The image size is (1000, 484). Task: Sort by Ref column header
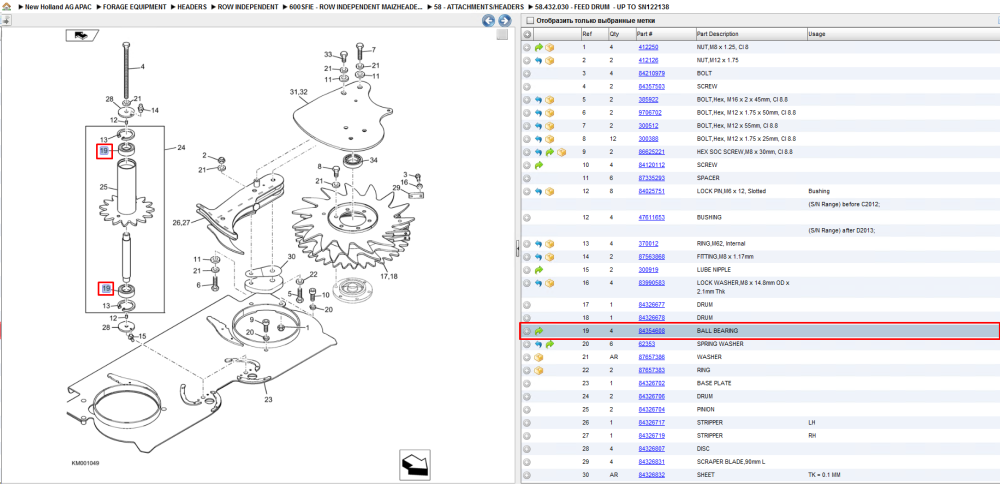point(586,34)
